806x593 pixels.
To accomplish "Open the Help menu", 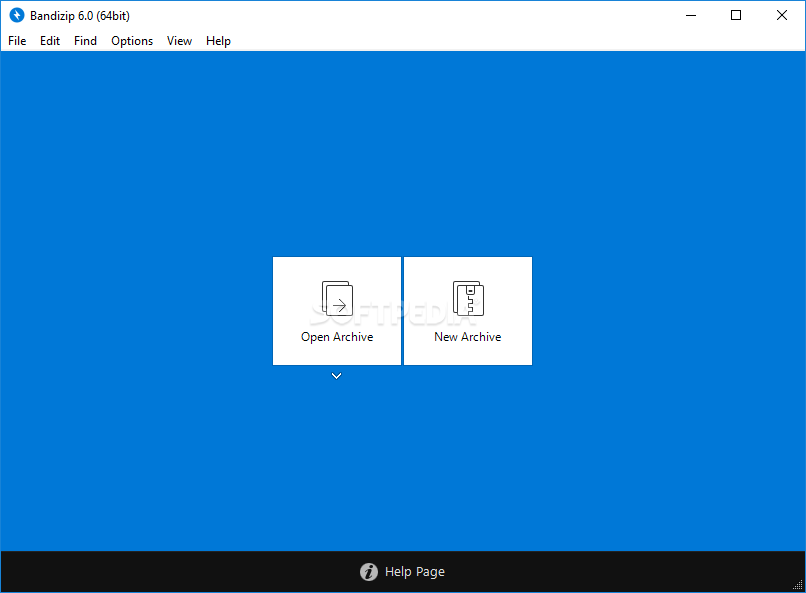I will (218, 41).
